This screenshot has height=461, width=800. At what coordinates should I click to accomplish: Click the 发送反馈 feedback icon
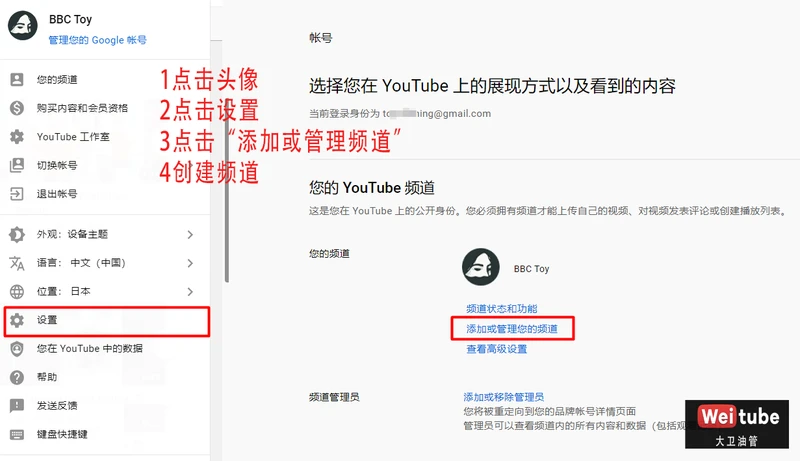click(x=17, y=406)
